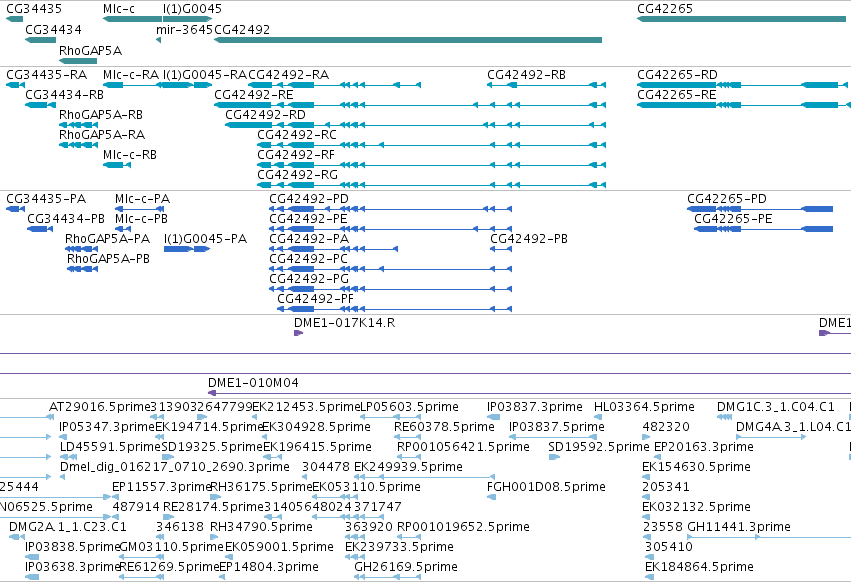Click EST Dmel_dig_016217_0710_2690.3prime label
Screen dimensions: 851x582
click(x=174, y=467)
